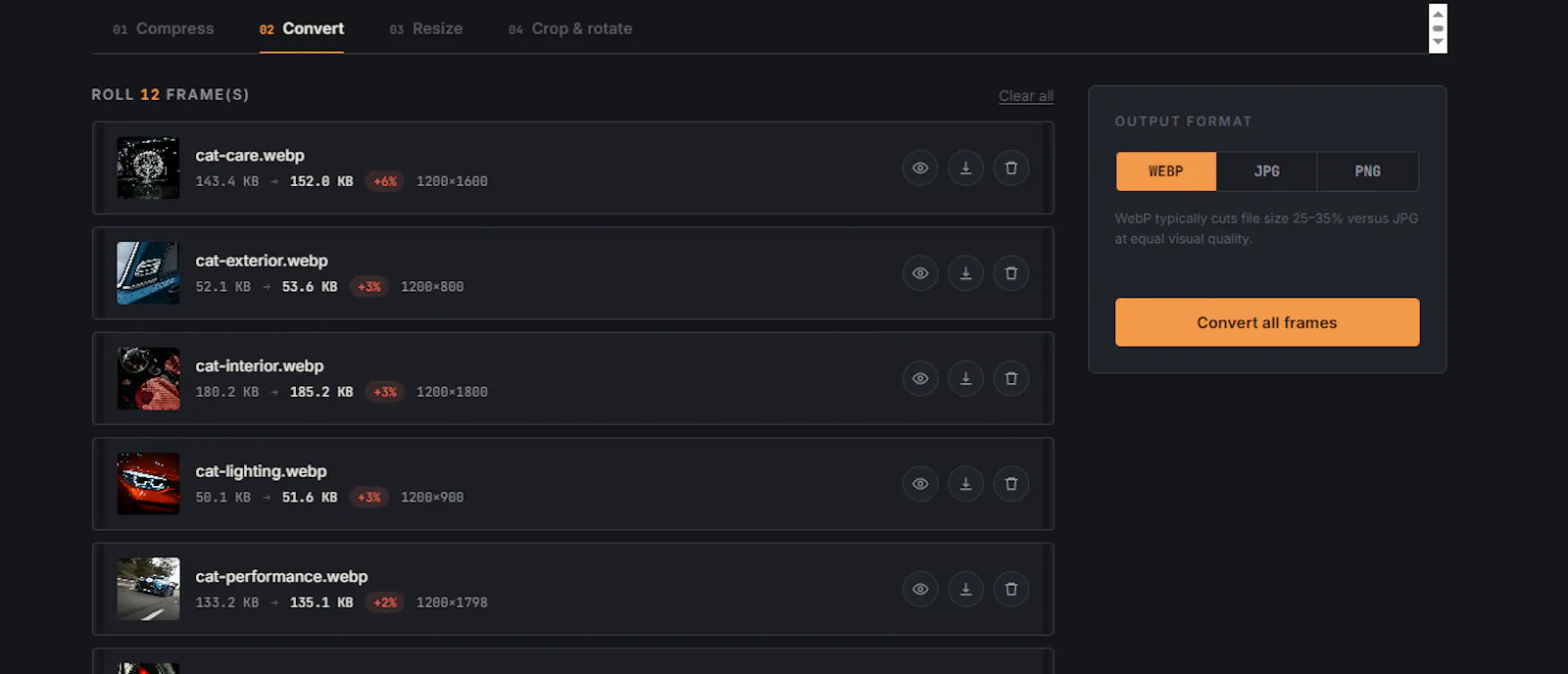This screenshot has width=1568, height=674.
Task: Click the +6% size change badge
Action: tap(385, 181)
